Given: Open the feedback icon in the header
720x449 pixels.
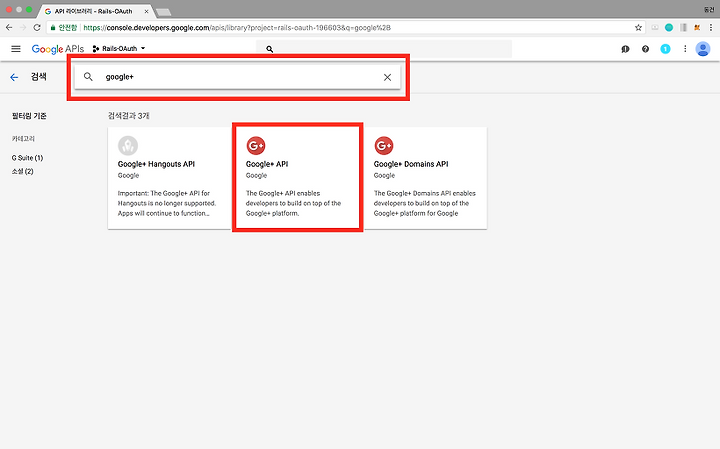Looking at the screenshot, I should click(x=625, y=49).
